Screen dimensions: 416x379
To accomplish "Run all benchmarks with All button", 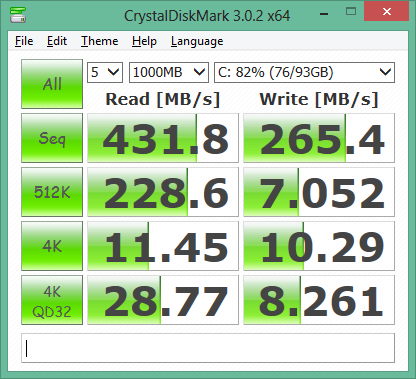I will click(x=52, y=84).
